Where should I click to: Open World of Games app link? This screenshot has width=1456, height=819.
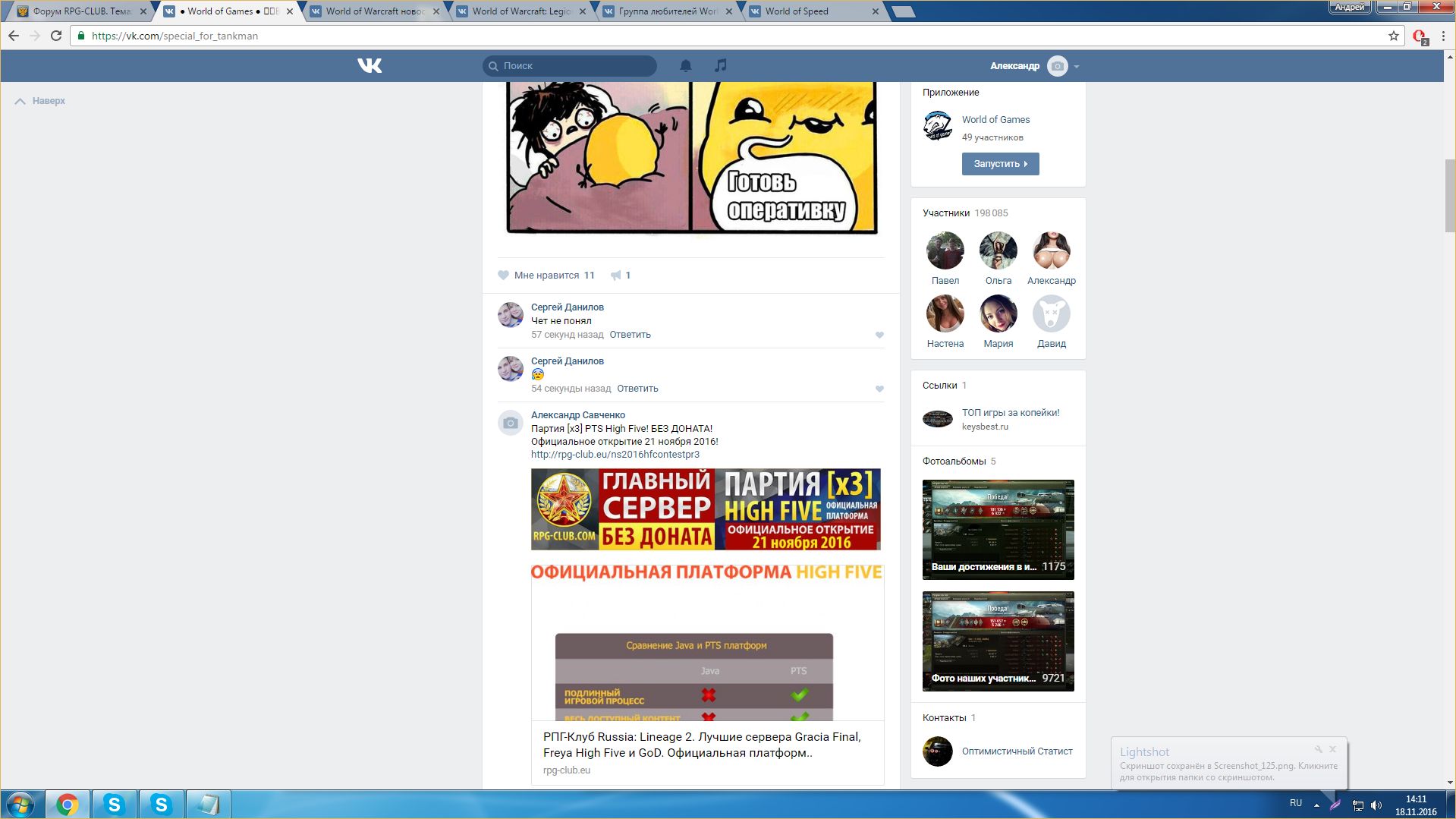(995, 120)
